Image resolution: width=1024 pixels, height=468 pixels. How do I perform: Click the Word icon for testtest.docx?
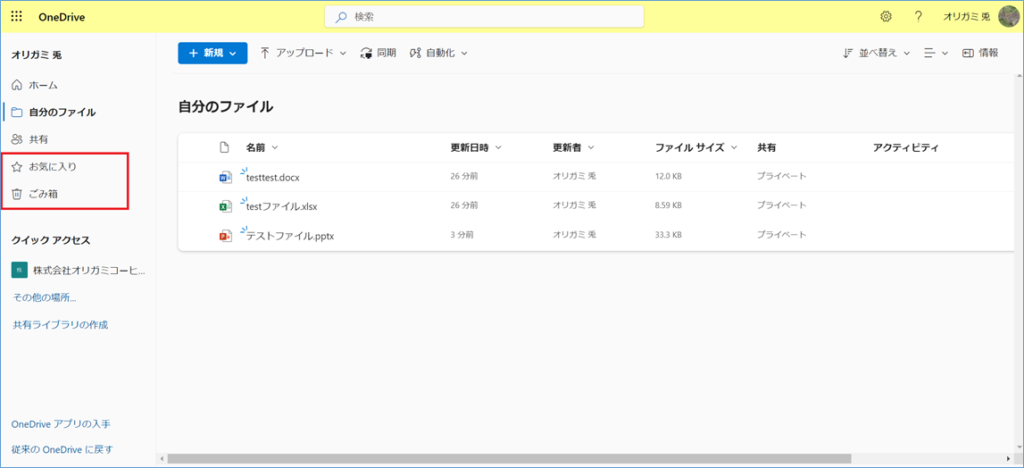(225, 177)
